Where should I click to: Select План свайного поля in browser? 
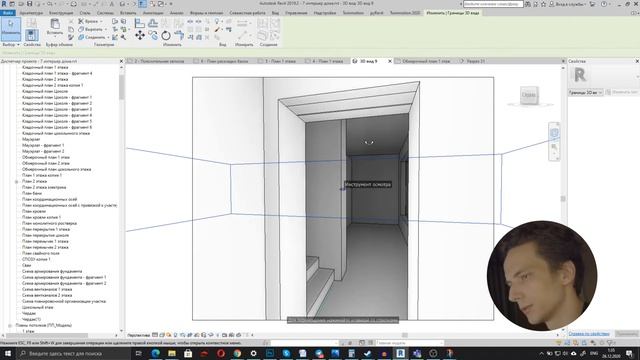(x=41, y=253)
